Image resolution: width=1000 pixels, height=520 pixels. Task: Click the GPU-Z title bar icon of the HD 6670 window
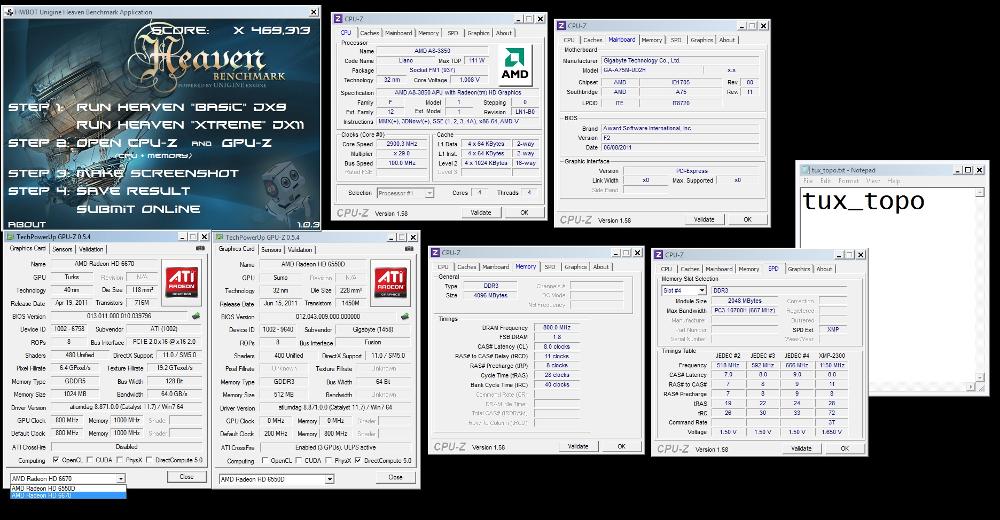coord(10,237)
